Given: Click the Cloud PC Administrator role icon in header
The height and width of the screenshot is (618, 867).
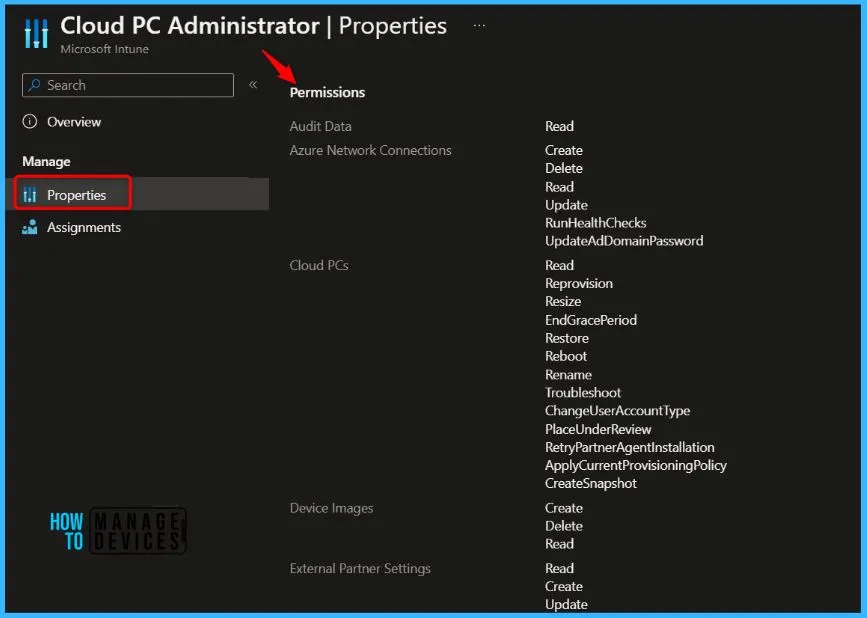Looking at the screenshot, I should [x=36, y=34].
